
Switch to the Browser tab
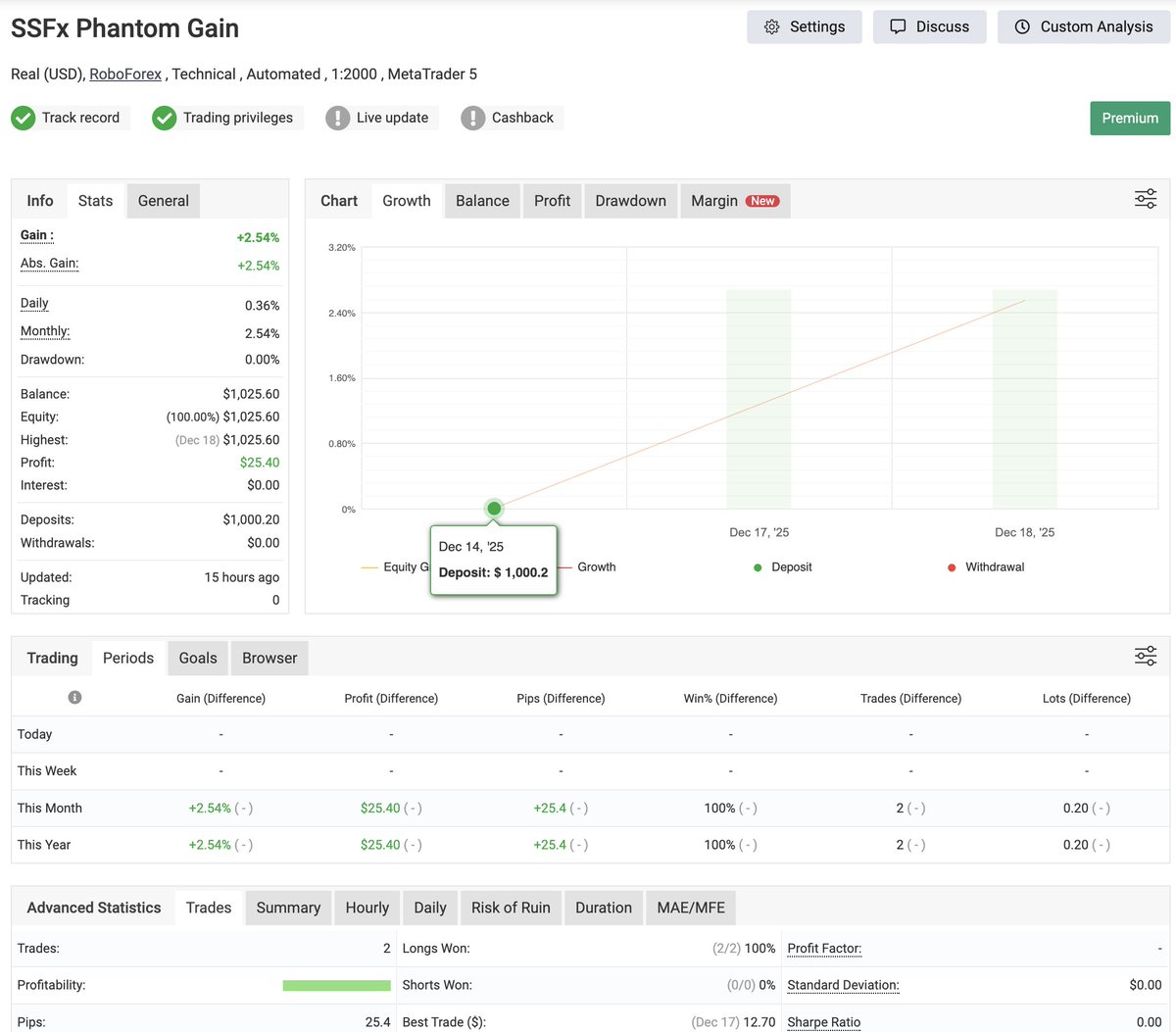pyautogui.click(x=269, y=659)
